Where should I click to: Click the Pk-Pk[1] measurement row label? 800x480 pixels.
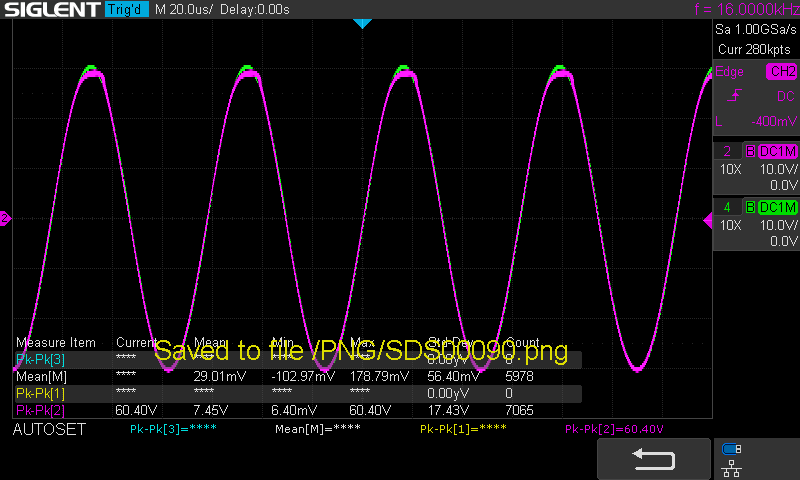pyautogui.click(x=40, y=393)
